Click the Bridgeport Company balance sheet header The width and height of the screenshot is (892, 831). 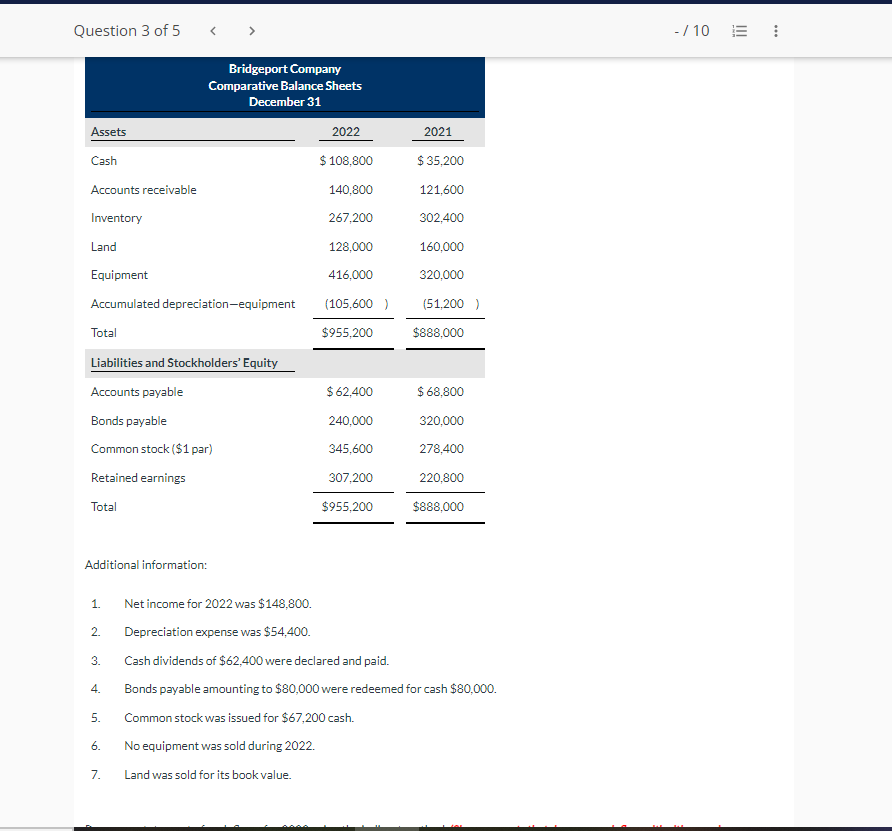click(x=285, y=85)
